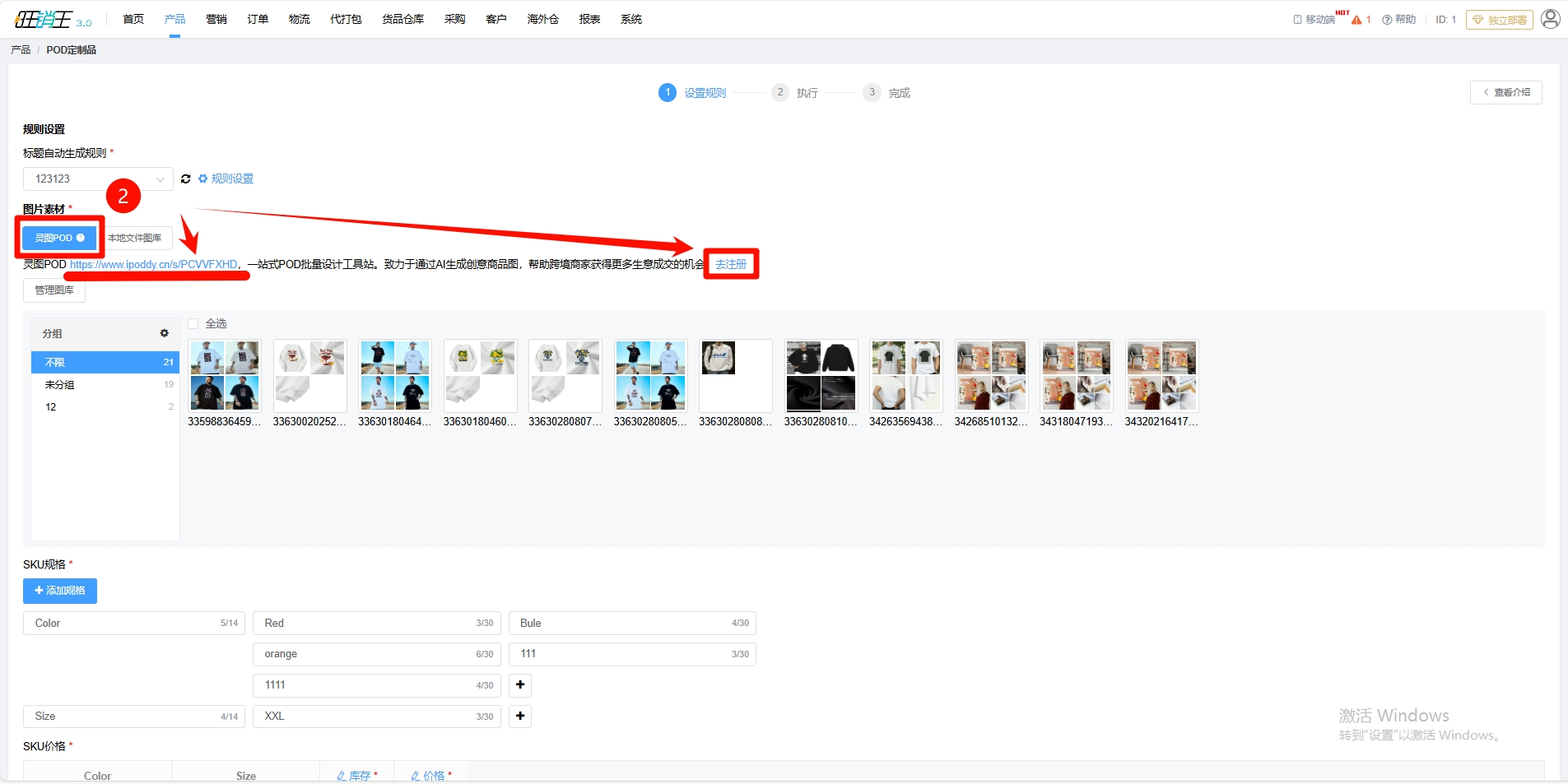Select the first image thumbnail 33598836459

225,376
